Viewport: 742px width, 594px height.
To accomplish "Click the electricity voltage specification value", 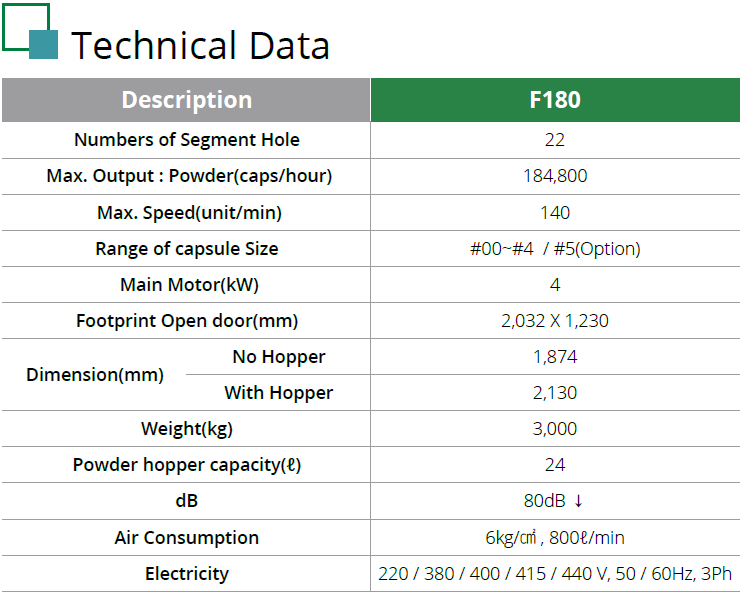I will [x=555, y=574].
